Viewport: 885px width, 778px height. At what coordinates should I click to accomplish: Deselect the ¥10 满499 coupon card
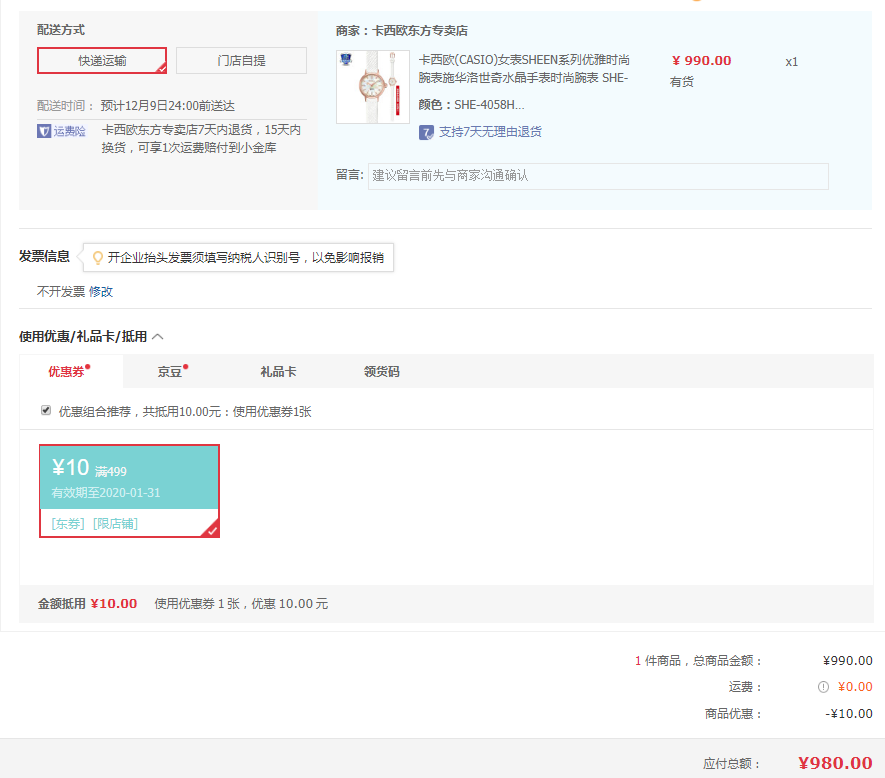[x=129, y=491]
